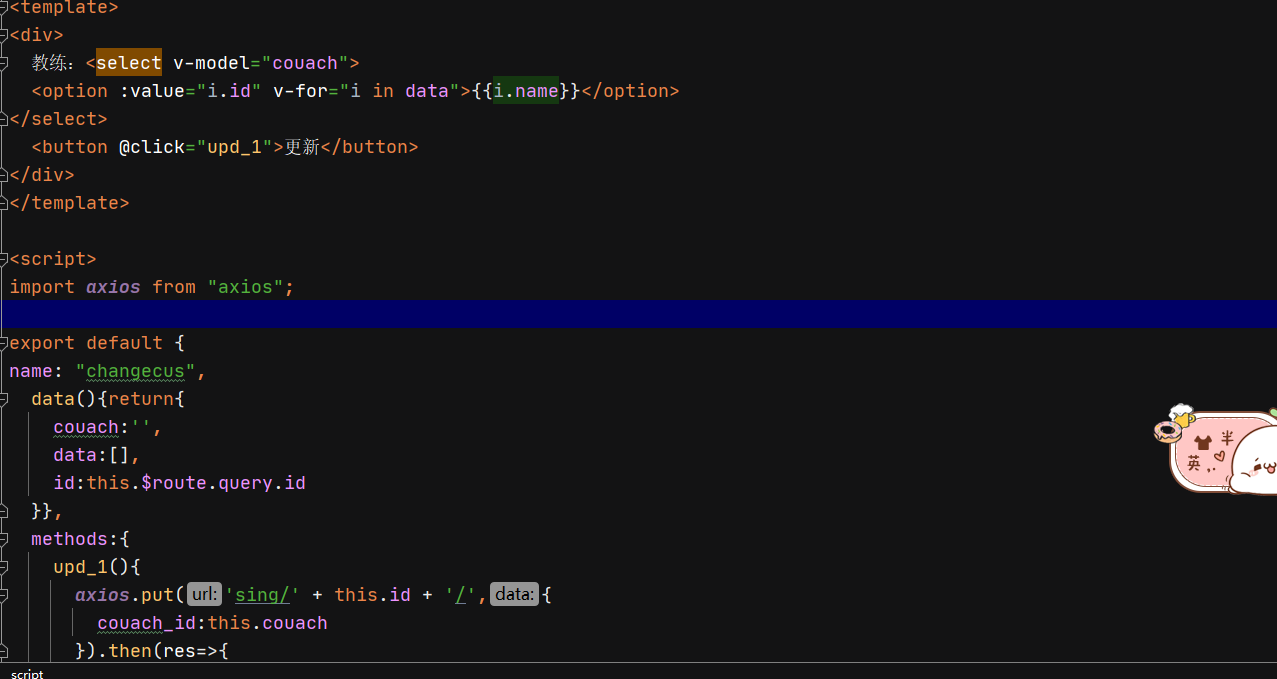Click "couach" value in v-model
This screenshot has height=679, width=1277.
(305, 63)
